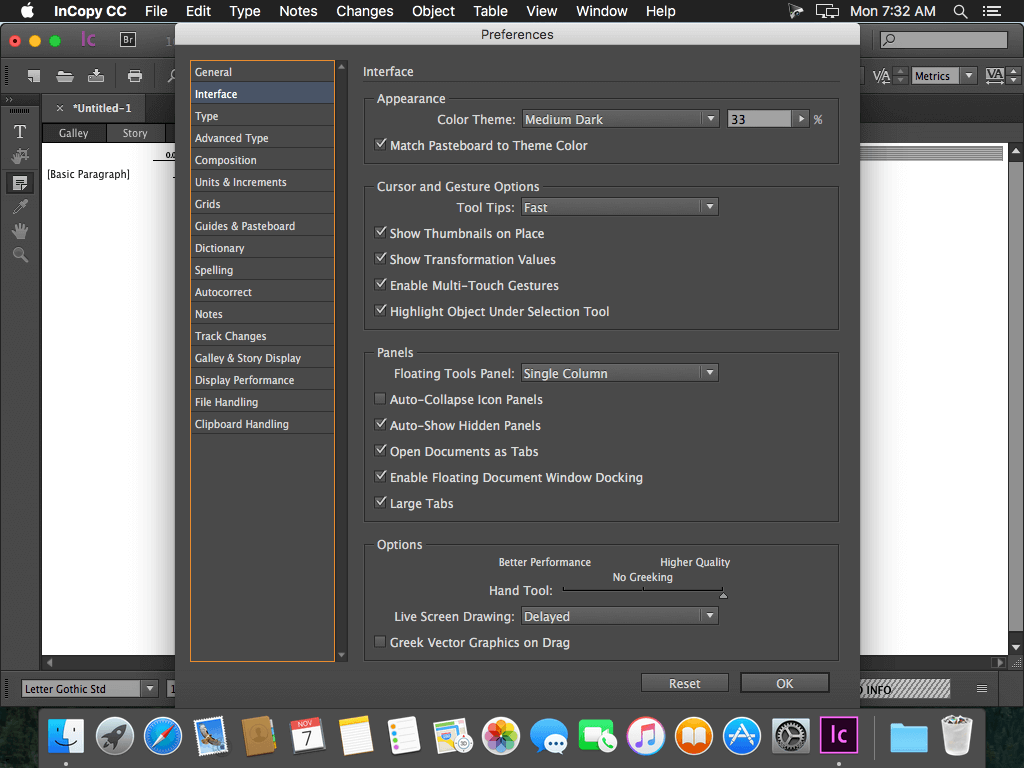Select the Zoom tool in toolbox

20,255
